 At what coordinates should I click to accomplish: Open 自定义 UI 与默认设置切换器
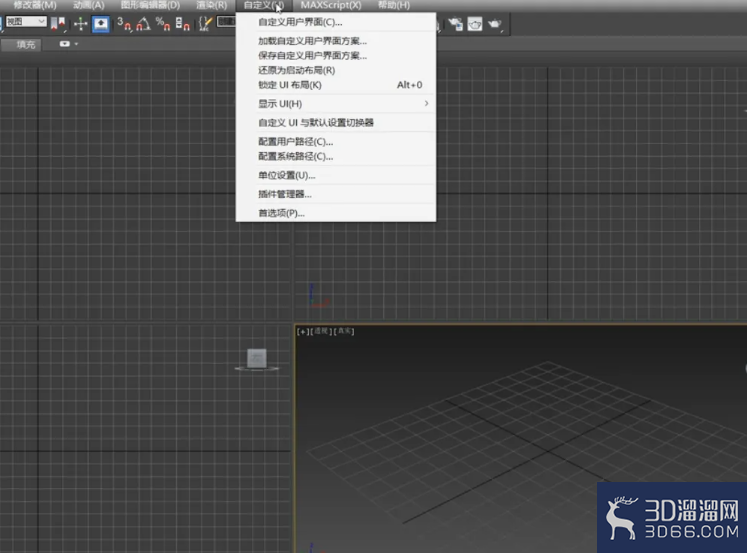tap(336, 123)
